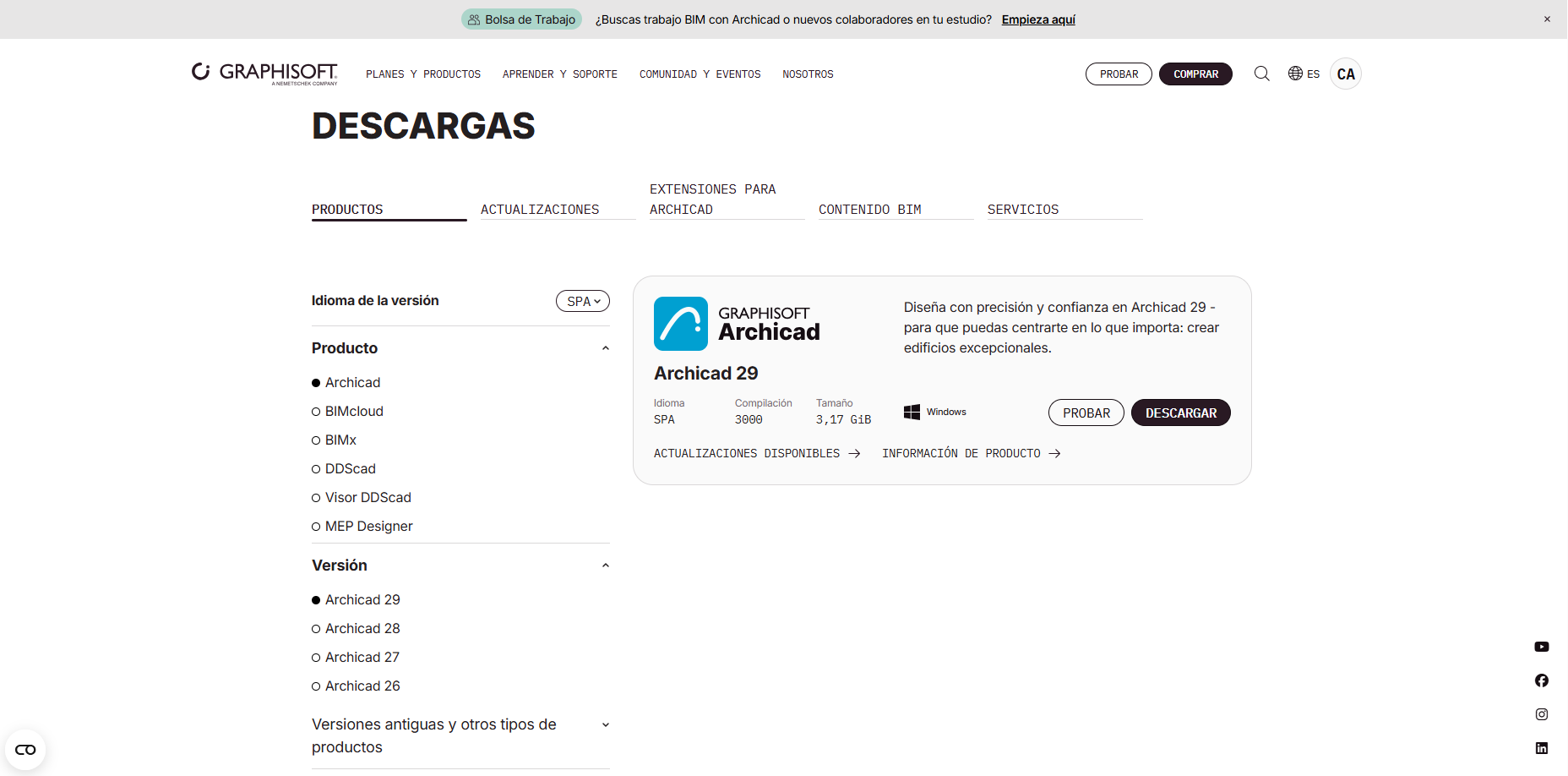Select the MEP Designer product option
This screenshot has height=776, width=1568.
click(x=362, y=527)
